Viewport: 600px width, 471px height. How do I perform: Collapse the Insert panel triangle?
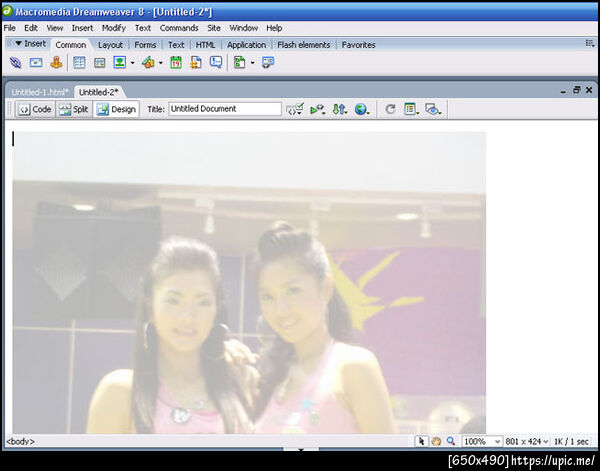coord(18,43)
